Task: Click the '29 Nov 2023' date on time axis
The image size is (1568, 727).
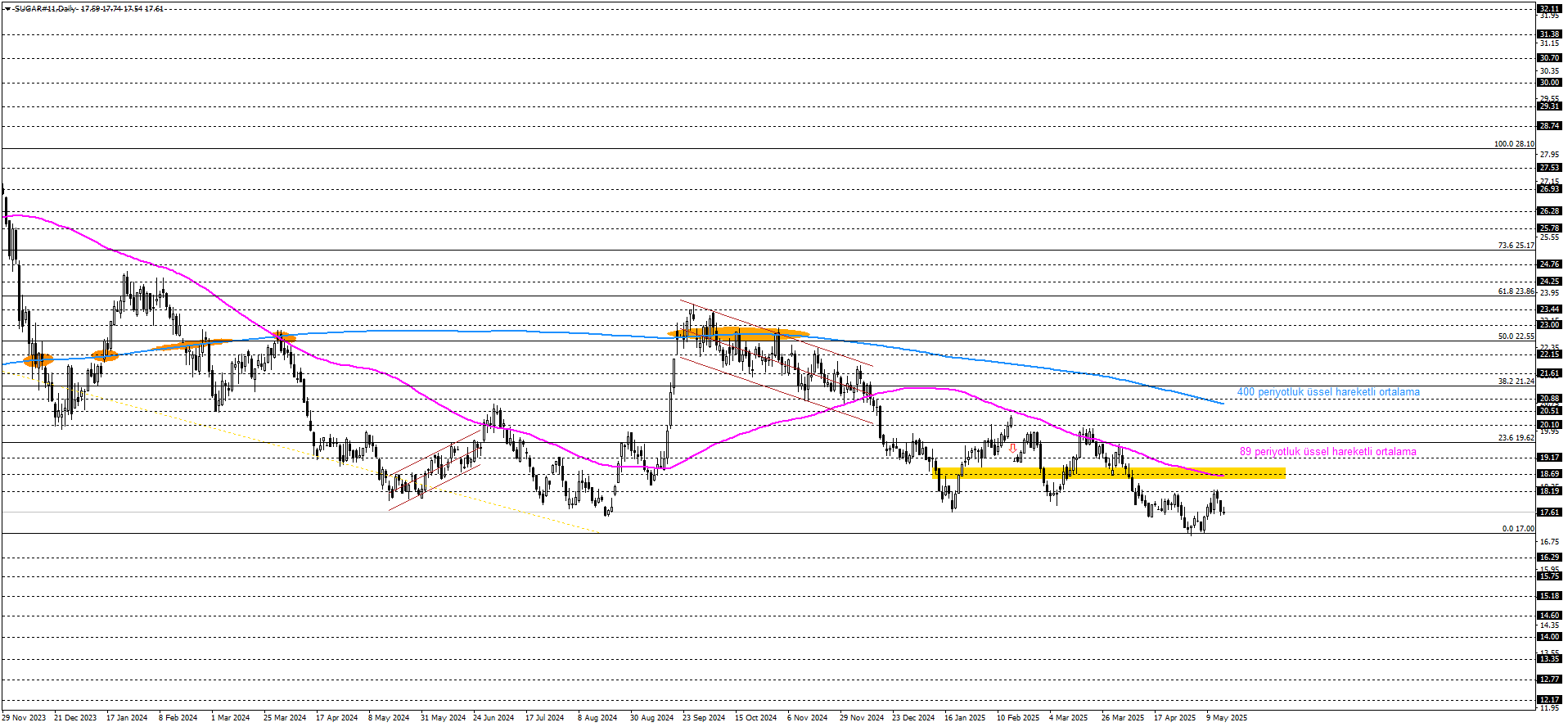Action: (24, 718)
